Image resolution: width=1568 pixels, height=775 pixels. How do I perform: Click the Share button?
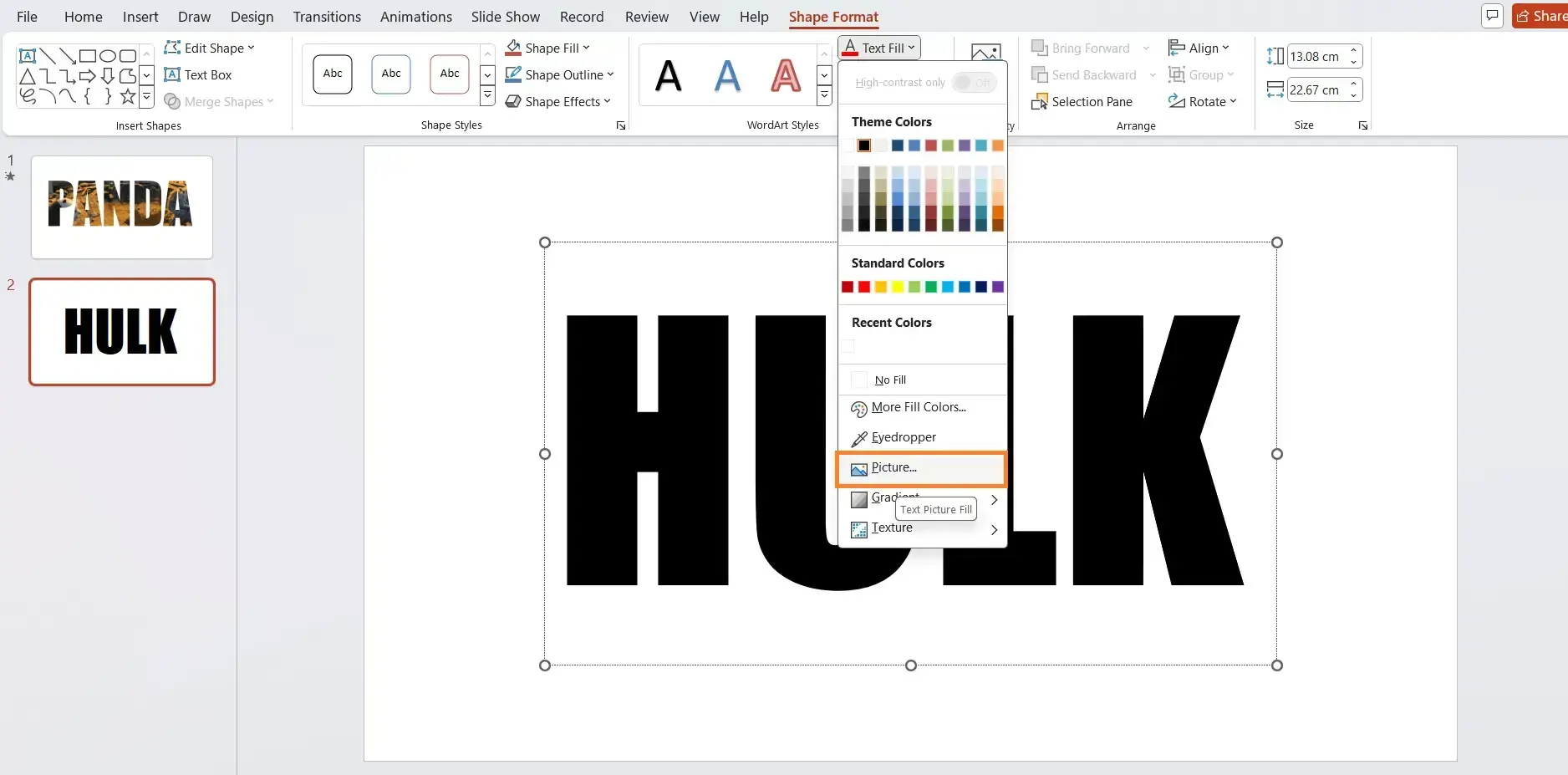(x=1540, y=16)
